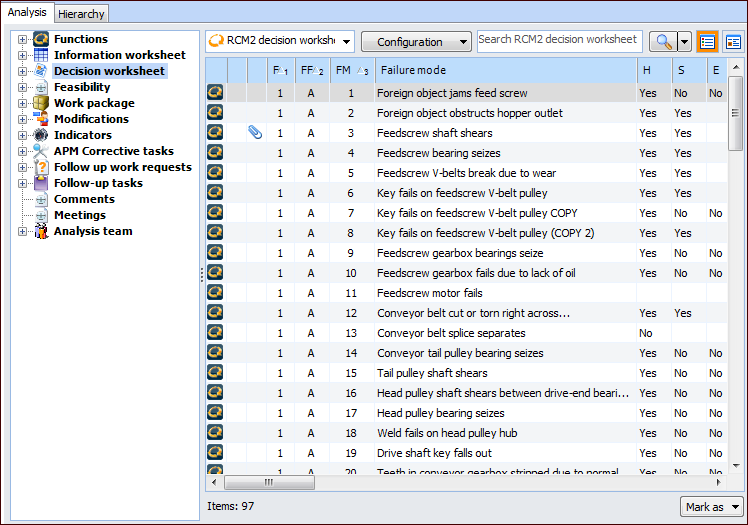The width and height of the screenshot is (748, 525).
Task: Click the E column header
Action: click(717, 70)
